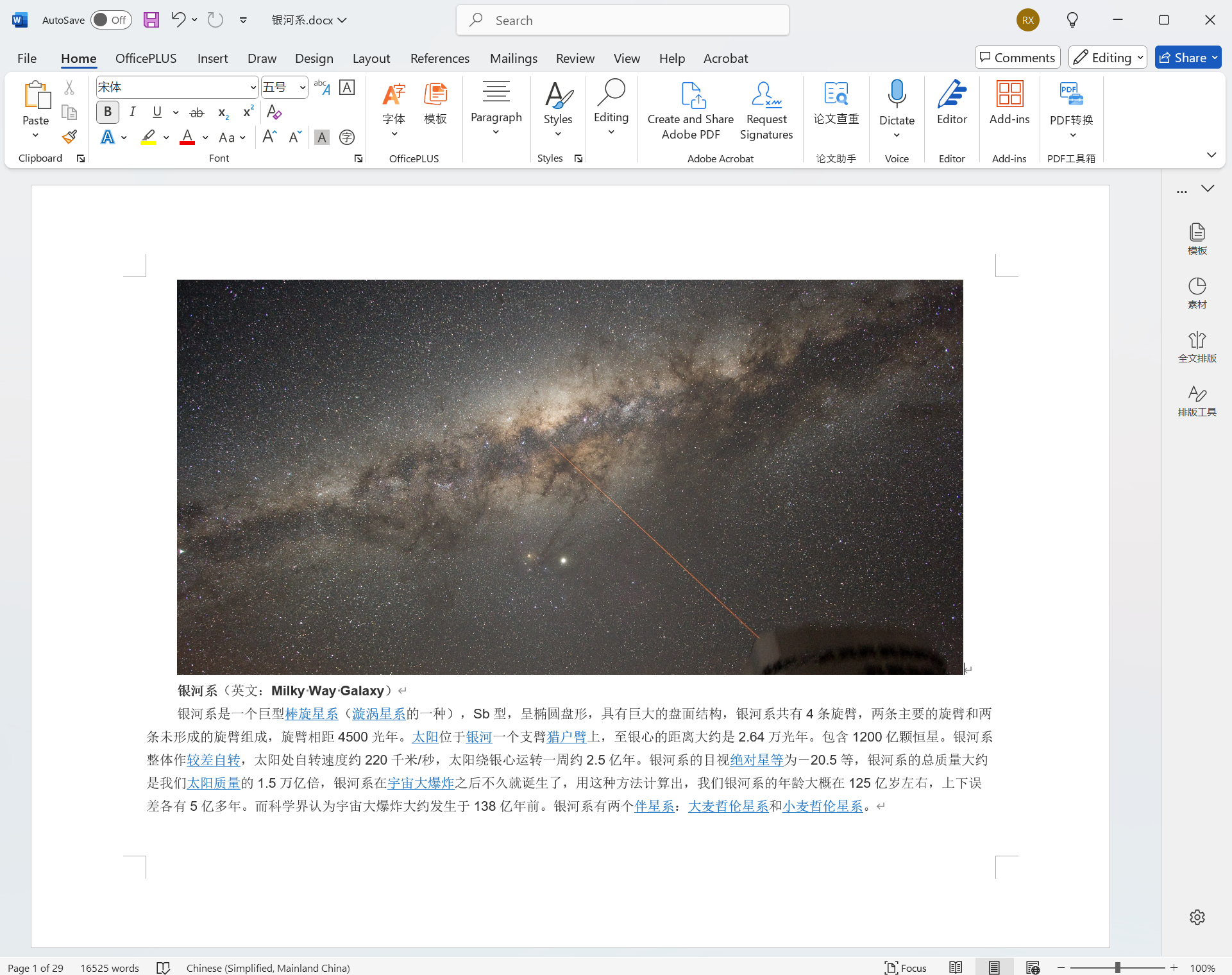
Task: Activate Dictate voice input
Action: (896, 103)
